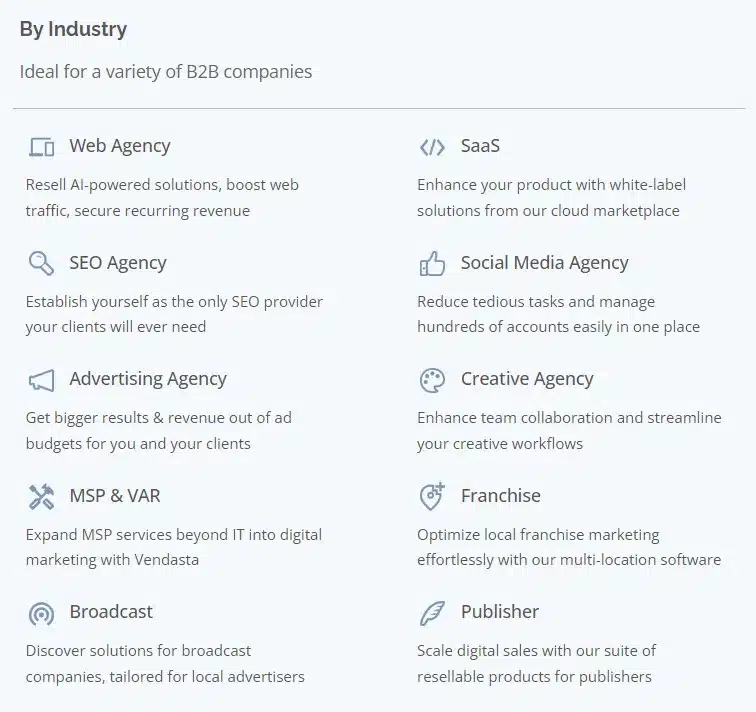Screen dimensions: 756x712
Task: Click the Publisher feather icon
Action: 432,612
